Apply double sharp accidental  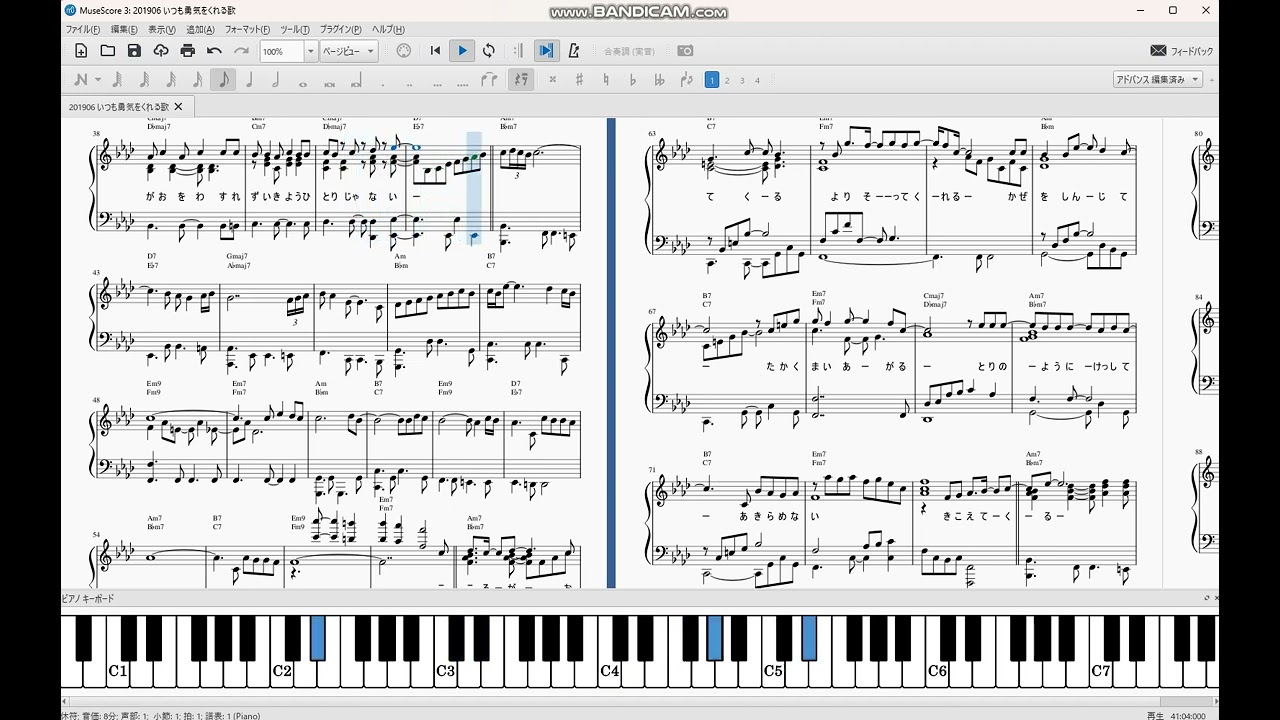(552, 80)
